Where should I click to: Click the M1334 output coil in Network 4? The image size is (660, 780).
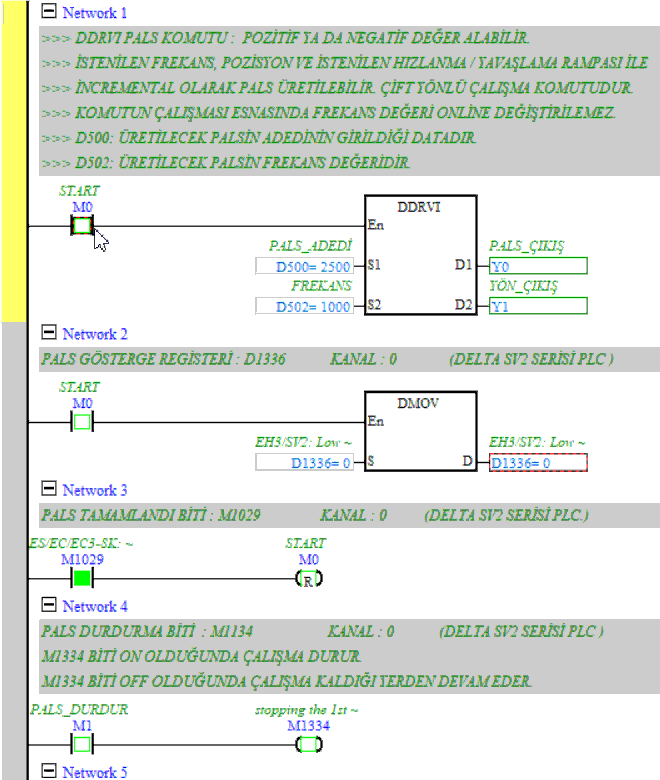click(x=307, y=744)
